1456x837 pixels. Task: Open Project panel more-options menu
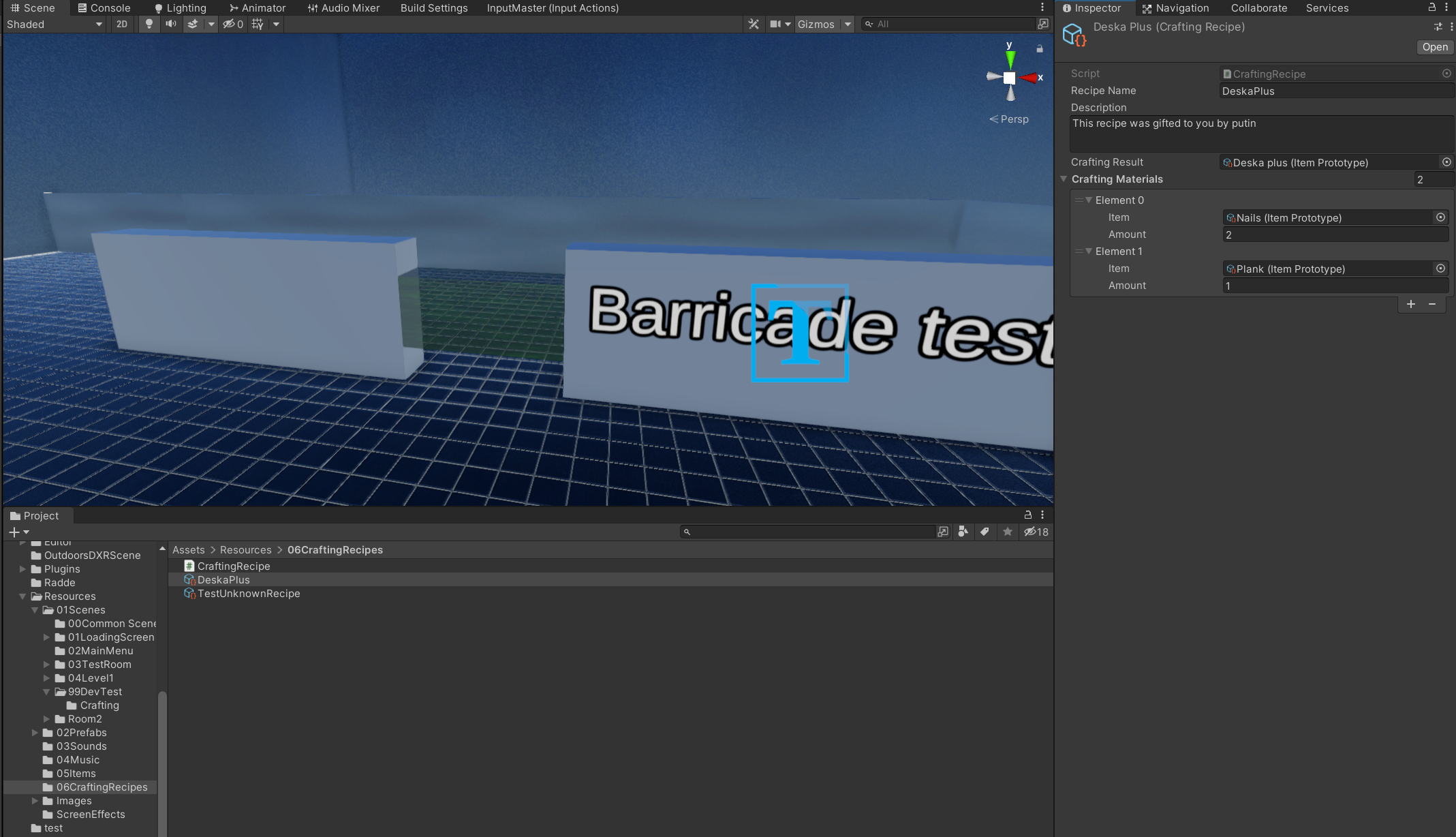pos(1042,515)
